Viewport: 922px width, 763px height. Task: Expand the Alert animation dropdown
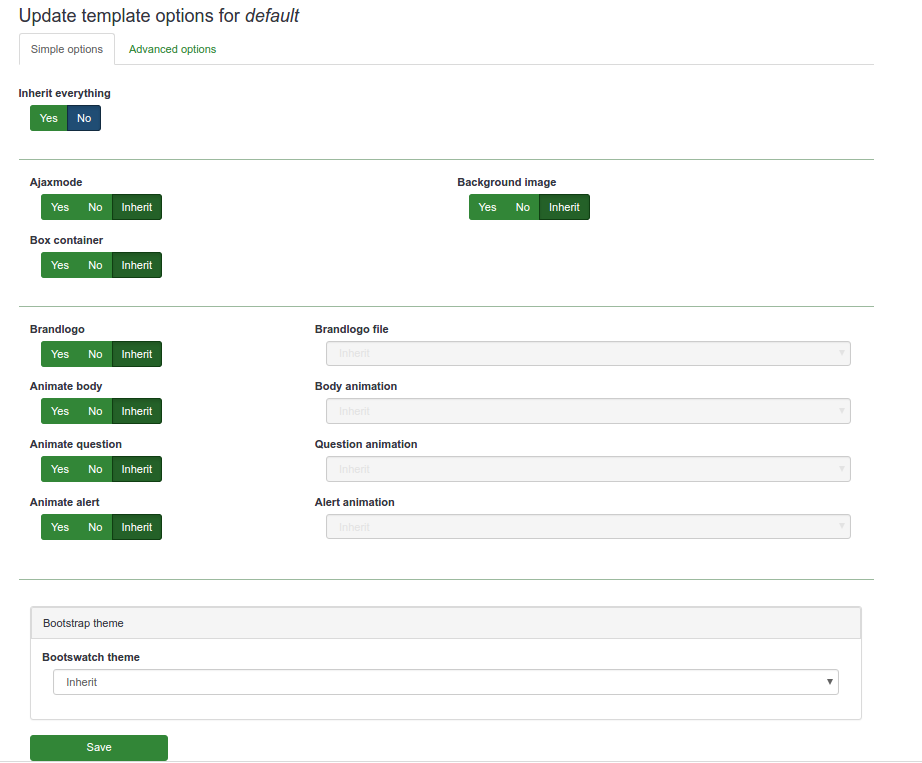[588, 527]
